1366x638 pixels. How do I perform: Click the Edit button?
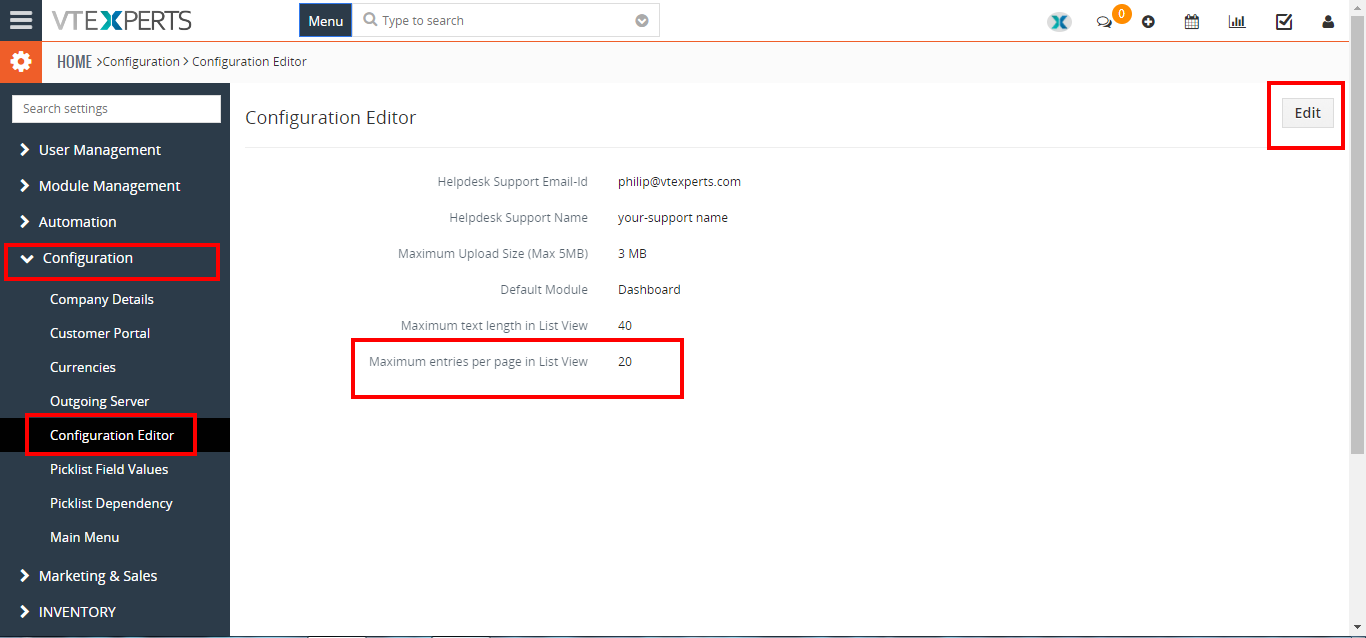coord(1307,113)
